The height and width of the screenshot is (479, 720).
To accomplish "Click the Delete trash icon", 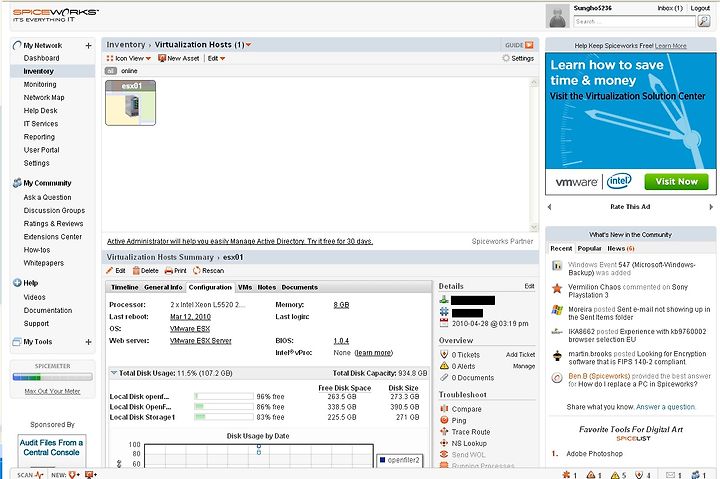I will coord(136,270).
